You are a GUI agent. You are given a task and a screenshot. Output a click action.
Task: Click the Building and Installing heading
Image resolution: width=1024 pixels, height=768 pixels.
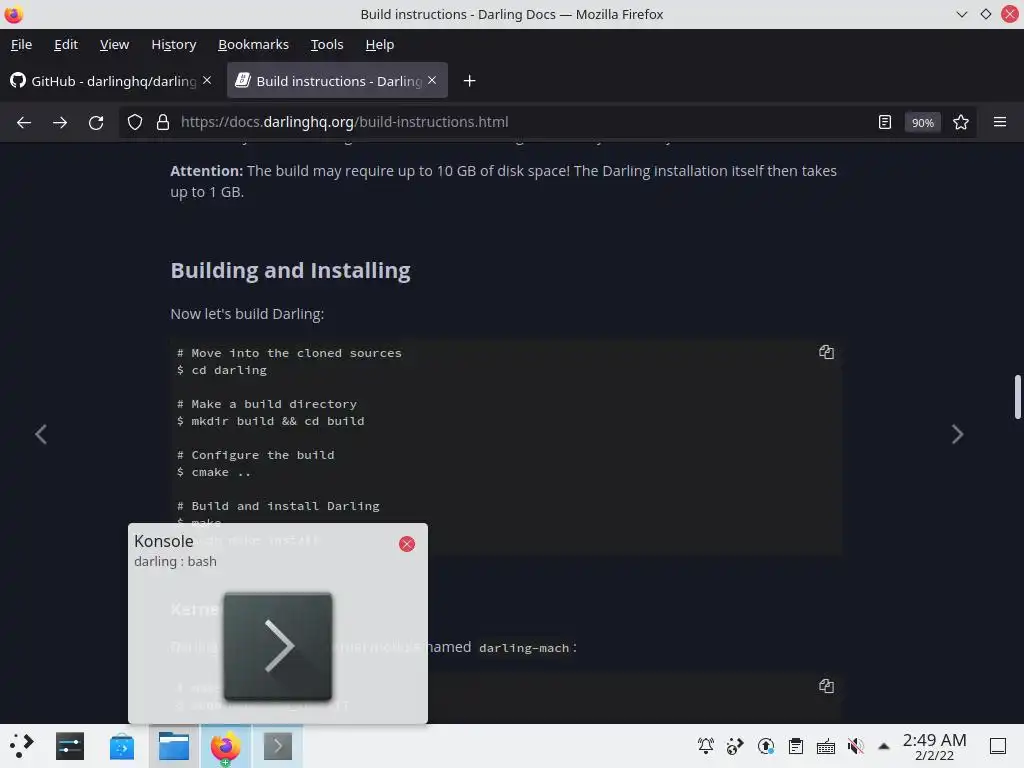click(291, 270)
